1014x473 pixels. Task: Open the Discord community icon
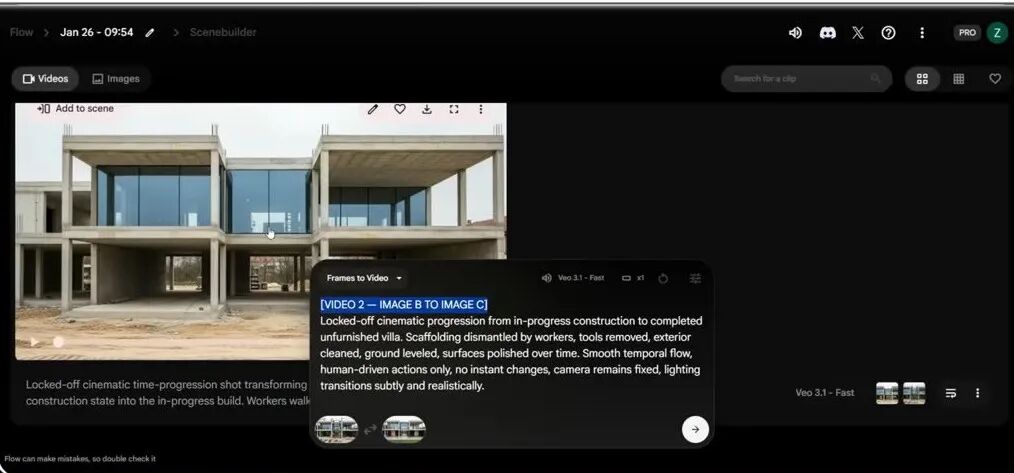(x=827, y=32)
